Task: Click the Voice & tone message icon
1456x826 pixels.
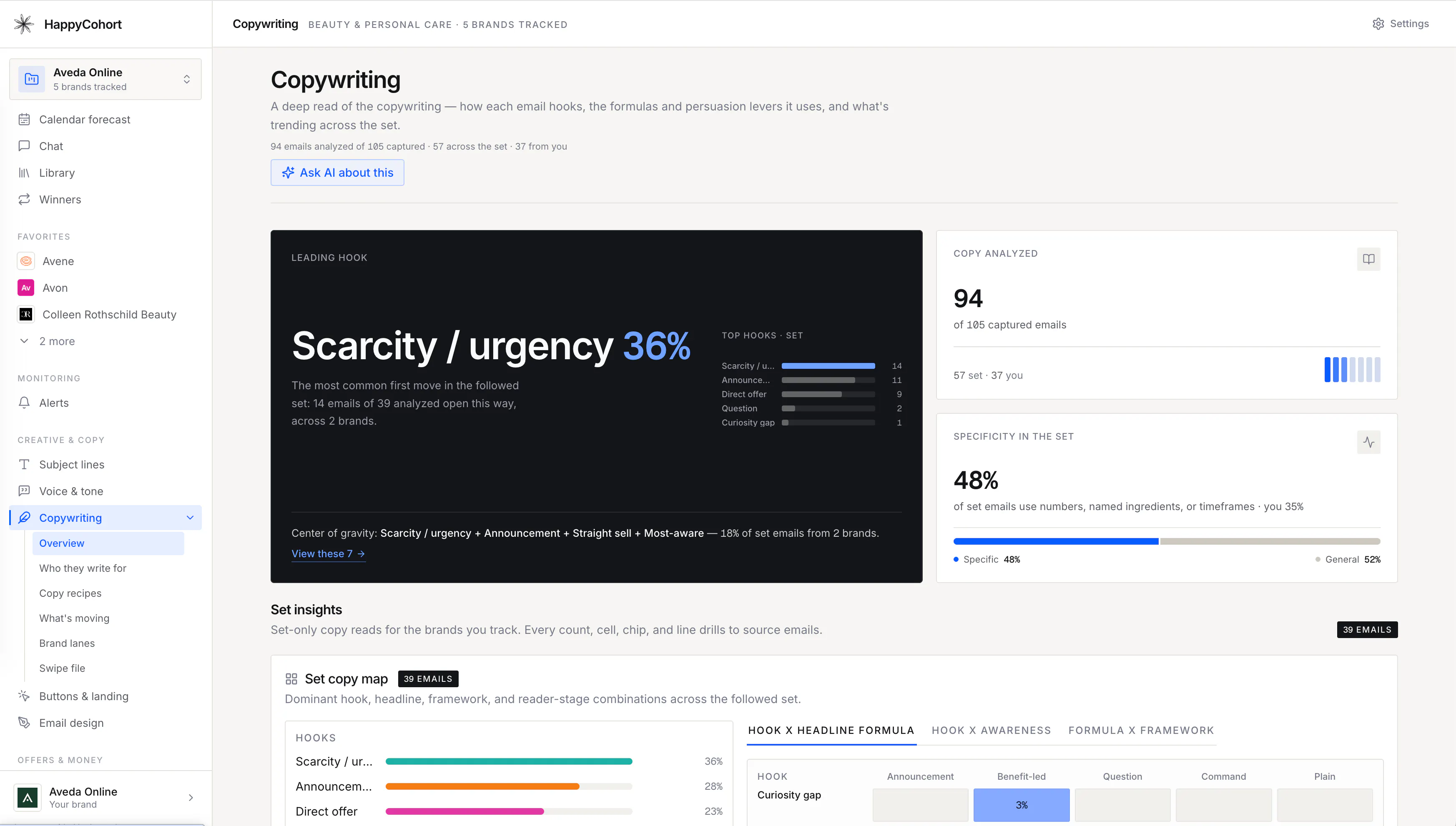Action: point(24,491)
